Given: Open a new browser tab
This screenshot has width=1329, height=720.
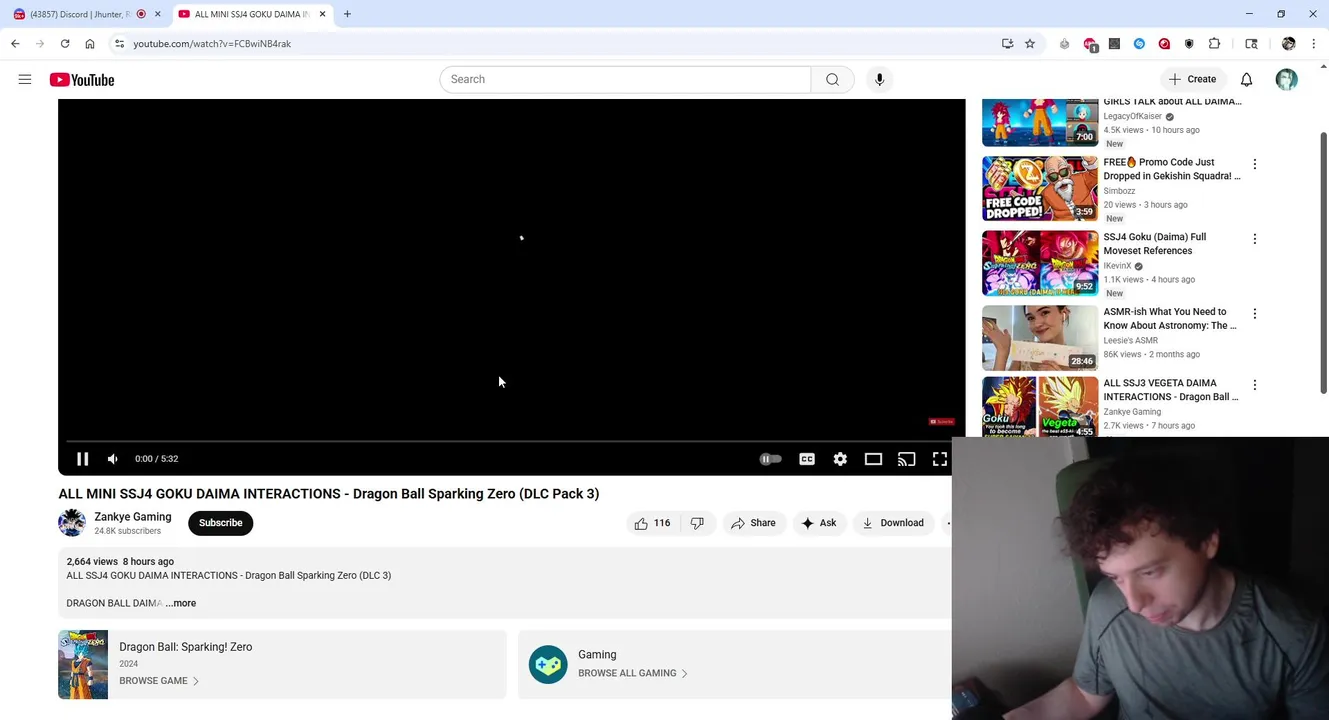Looking at the screenshot, I should (x=347, y=14).
